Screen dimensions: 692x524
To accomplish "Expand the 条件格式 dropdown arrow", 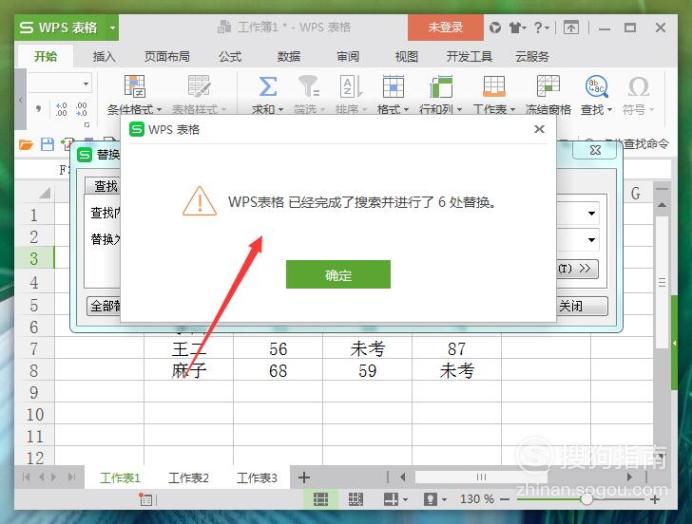I will pyautogui.click(x=159, y=109).
